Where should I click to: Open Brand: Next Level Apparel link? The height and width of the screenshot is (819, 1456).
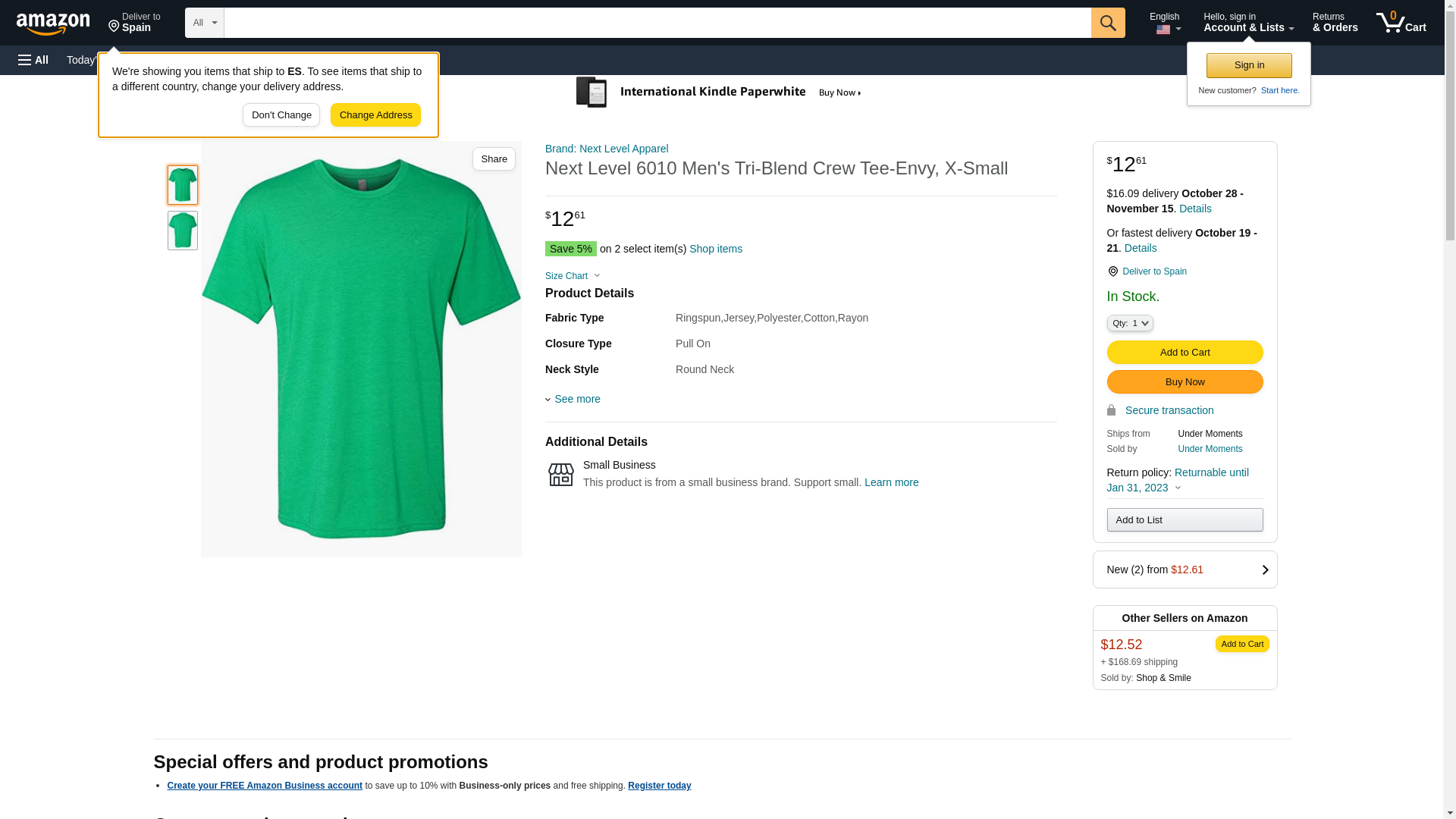[x=607, y=149]
